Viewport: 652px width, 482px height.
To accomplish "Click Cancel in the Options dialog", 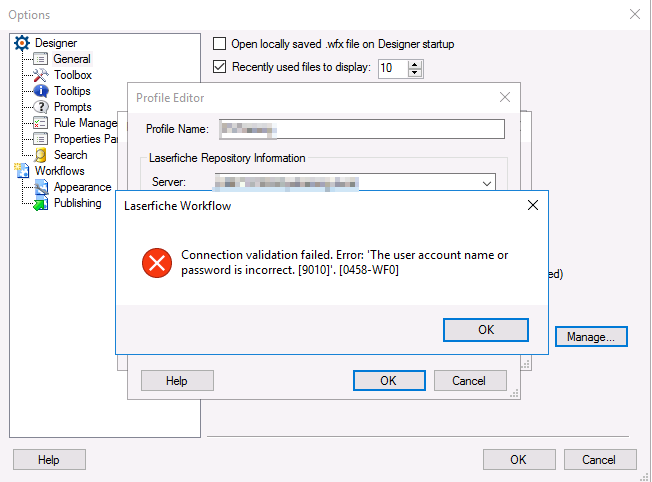I will (x=600, y=460).
